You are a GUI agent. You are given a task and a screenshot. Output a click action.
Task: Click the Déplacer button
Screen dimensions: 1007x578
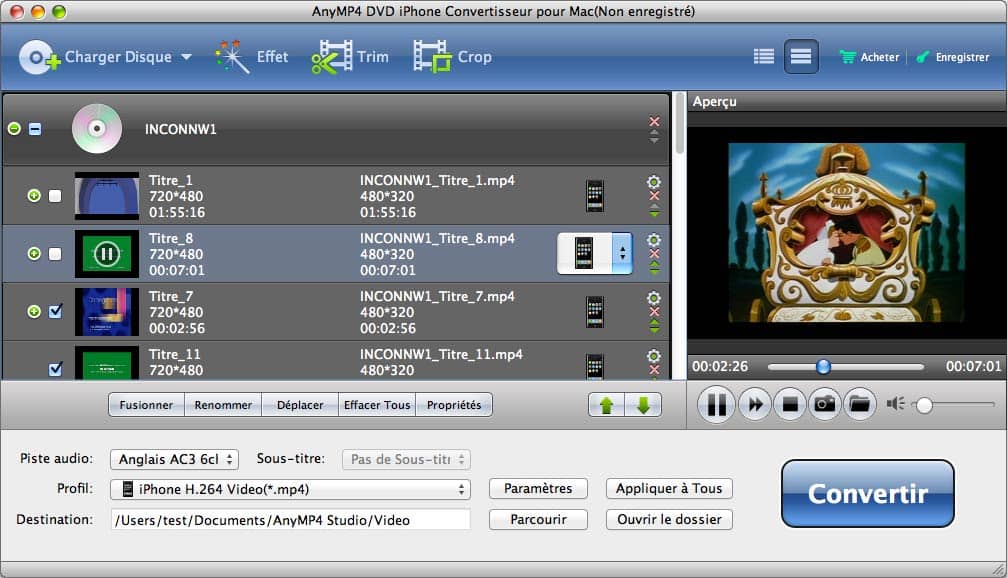[300, 405]
